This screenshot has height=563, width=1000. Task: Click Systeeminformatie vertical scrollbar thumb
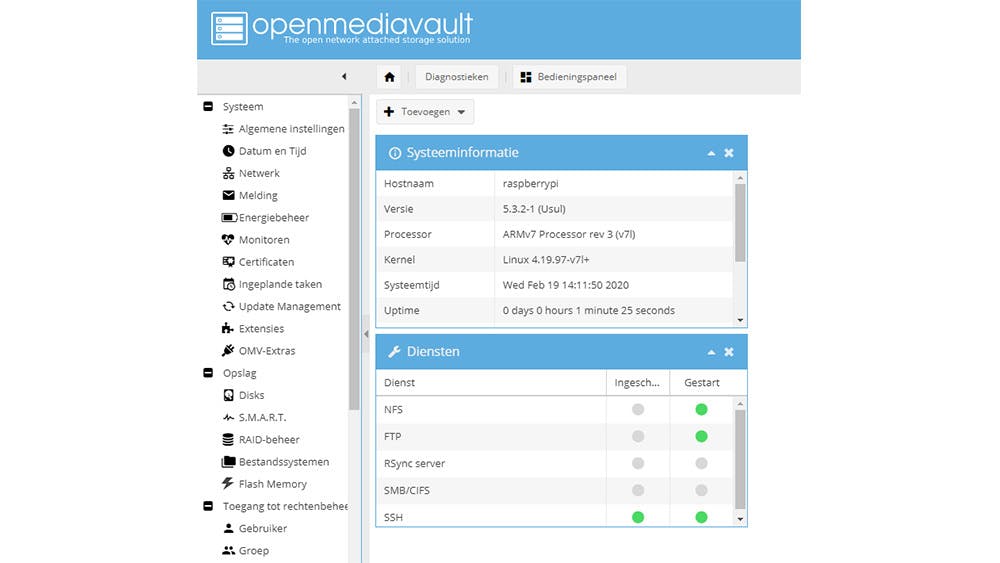740,223
